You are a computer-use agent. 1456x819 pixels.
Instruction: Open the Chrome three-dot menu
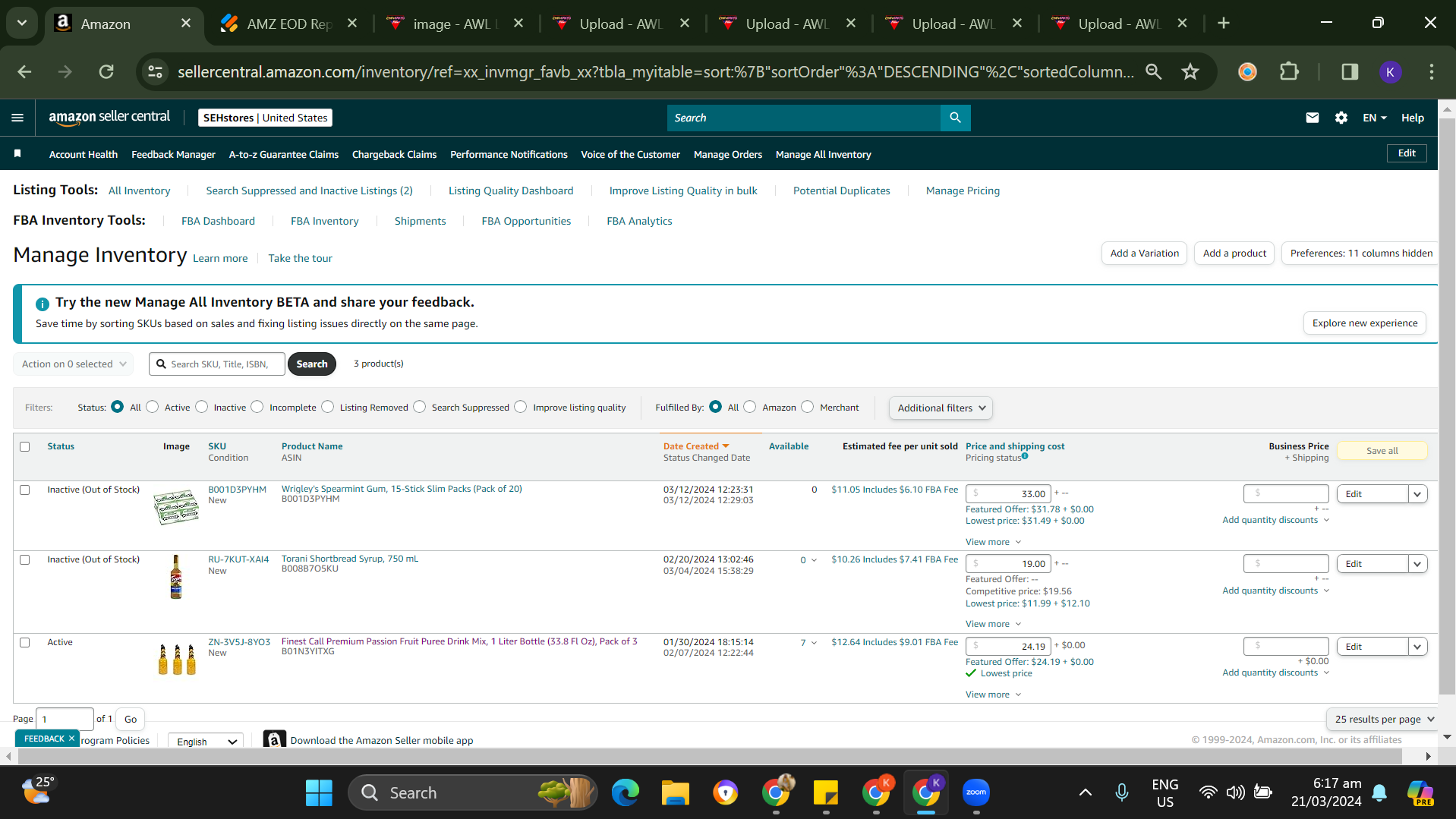click(x=1432, y=72)
